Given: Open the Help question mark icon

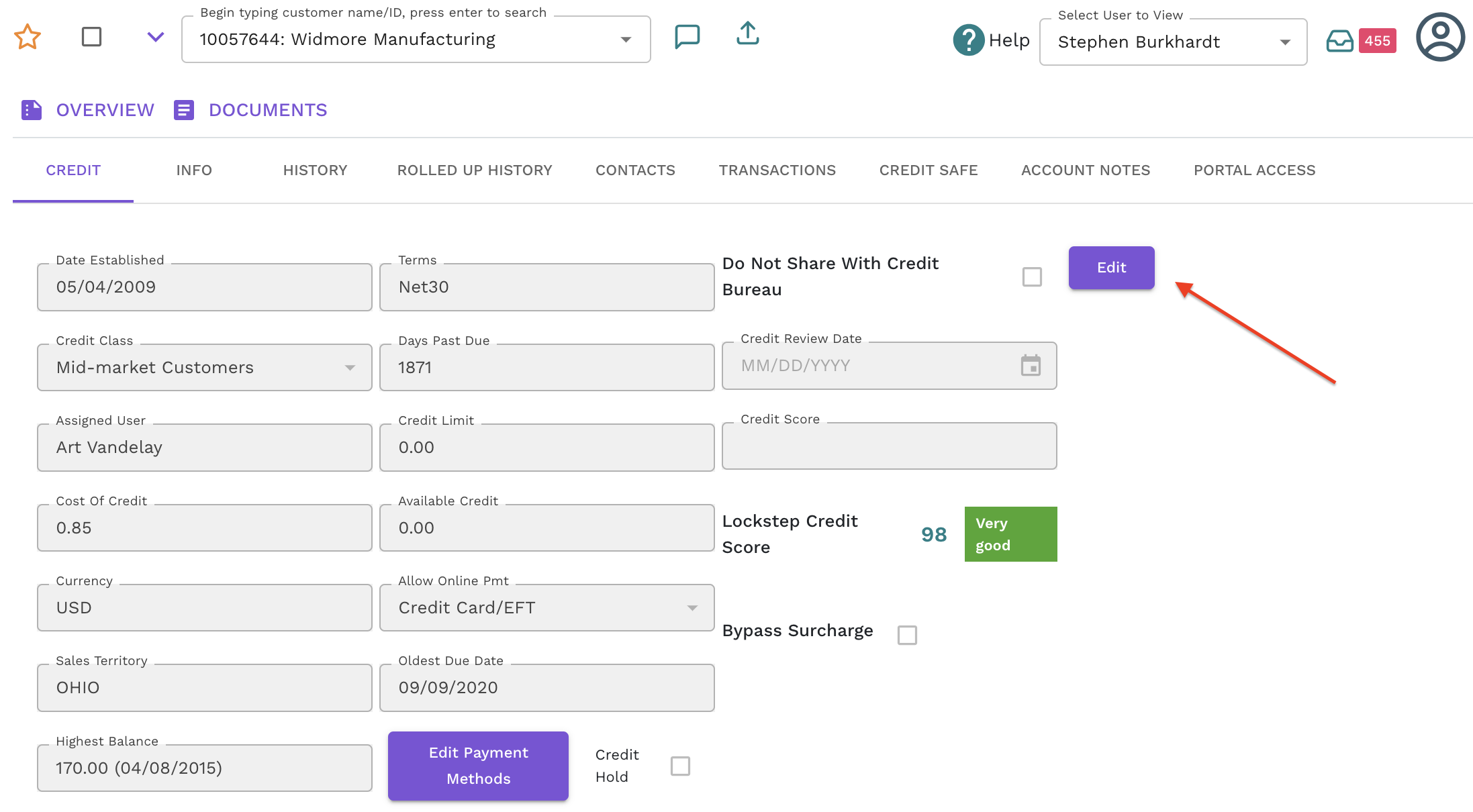Looking at the screenshot, I should tap(968, 40).
